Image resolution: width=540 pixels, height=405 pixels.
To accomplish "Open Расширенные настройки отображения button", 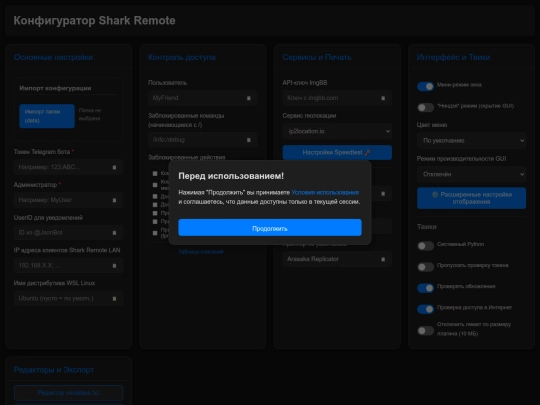I will click(x=471, y=198).
